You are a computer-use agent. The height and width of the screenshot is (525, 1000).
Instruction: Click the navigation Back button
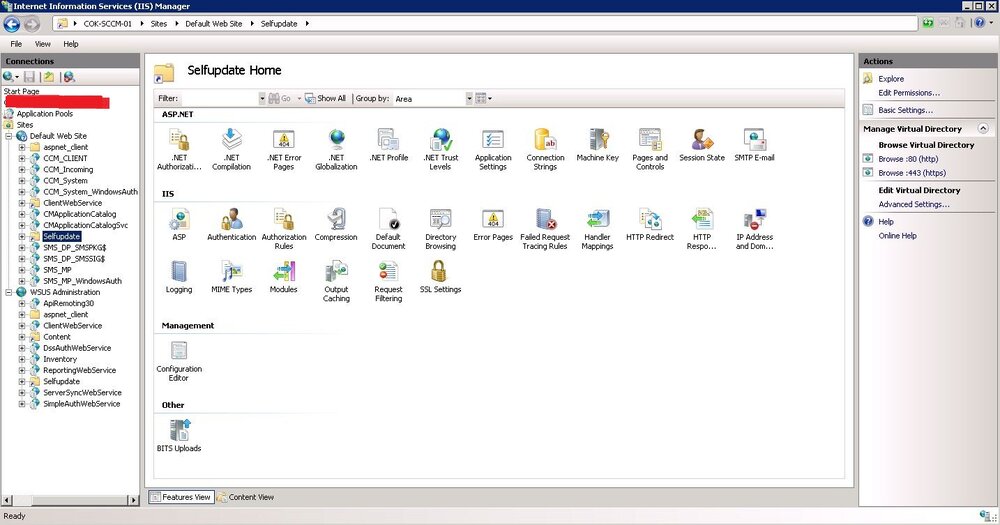point(11,24)
